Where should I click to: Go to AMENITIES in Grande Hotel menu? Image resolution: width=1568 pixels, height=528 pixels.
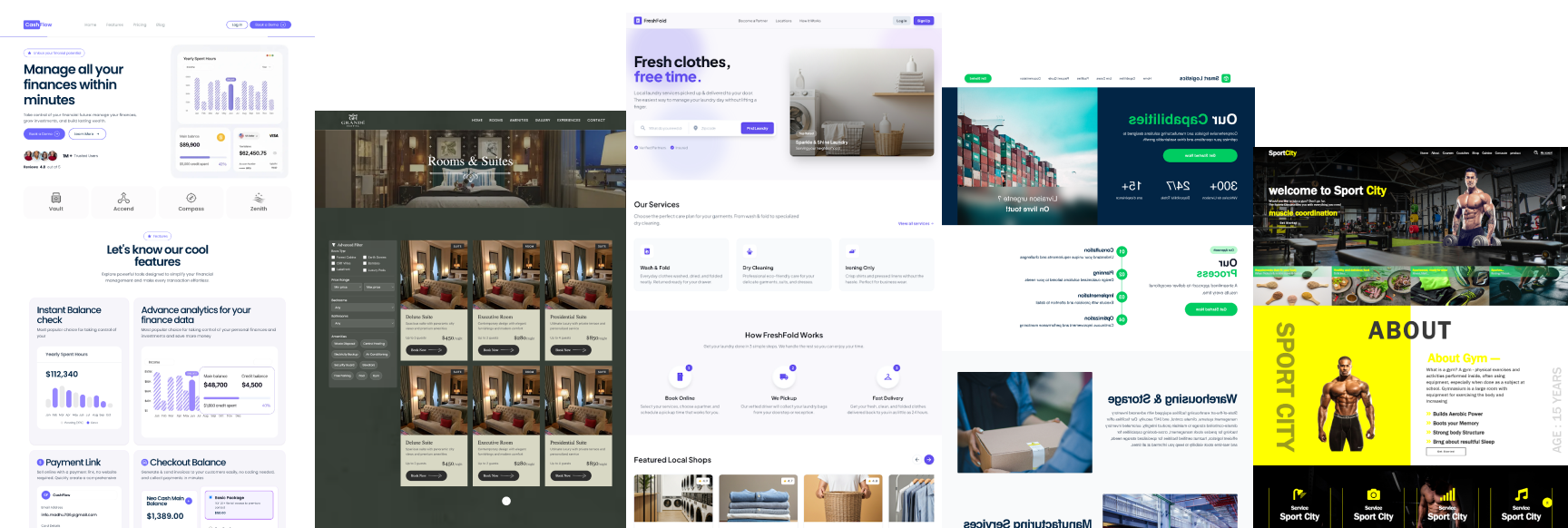coord(519,120)
